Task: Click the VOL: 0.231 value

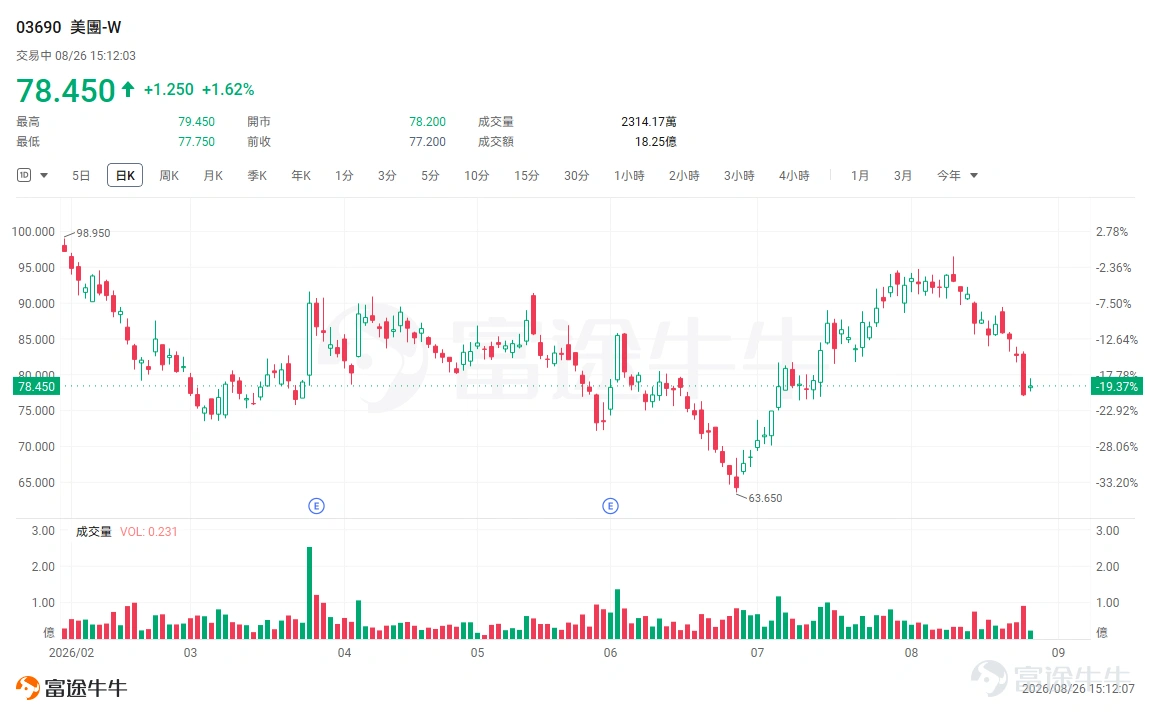Action: tap(148, 531)
